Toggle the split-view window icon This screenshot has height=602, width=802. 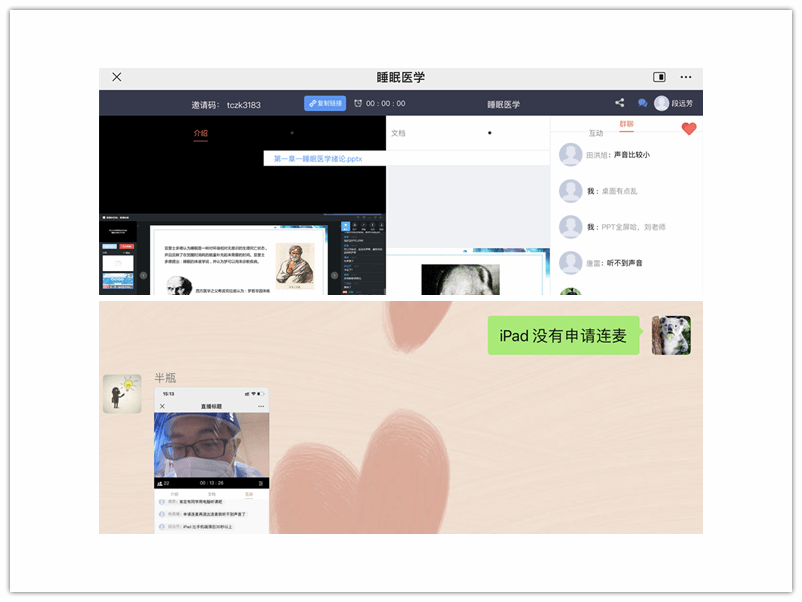pyautogui.click(x=659, y=77)
